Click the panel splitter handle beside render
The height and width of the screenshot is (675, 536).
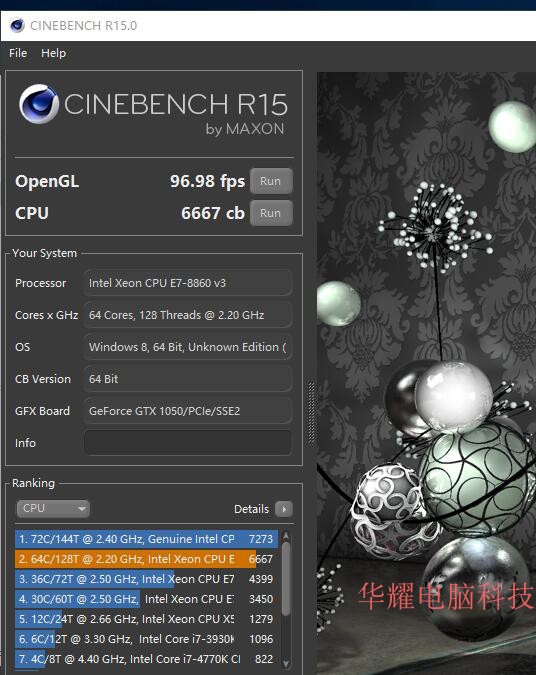click(x=311, y=412)
